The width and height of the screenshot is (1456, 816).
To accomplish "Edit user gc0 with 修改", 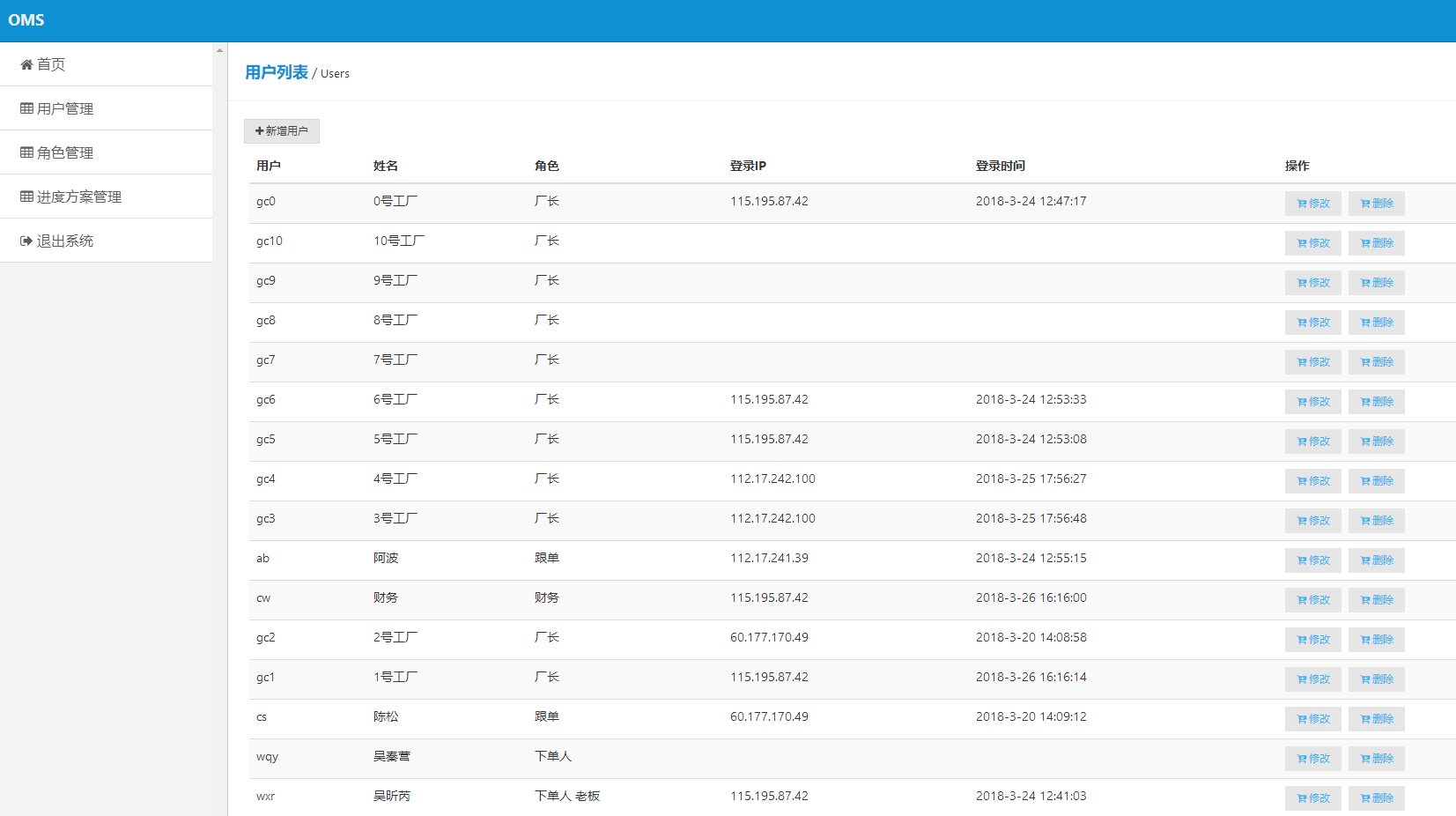I will point(1313,204).
